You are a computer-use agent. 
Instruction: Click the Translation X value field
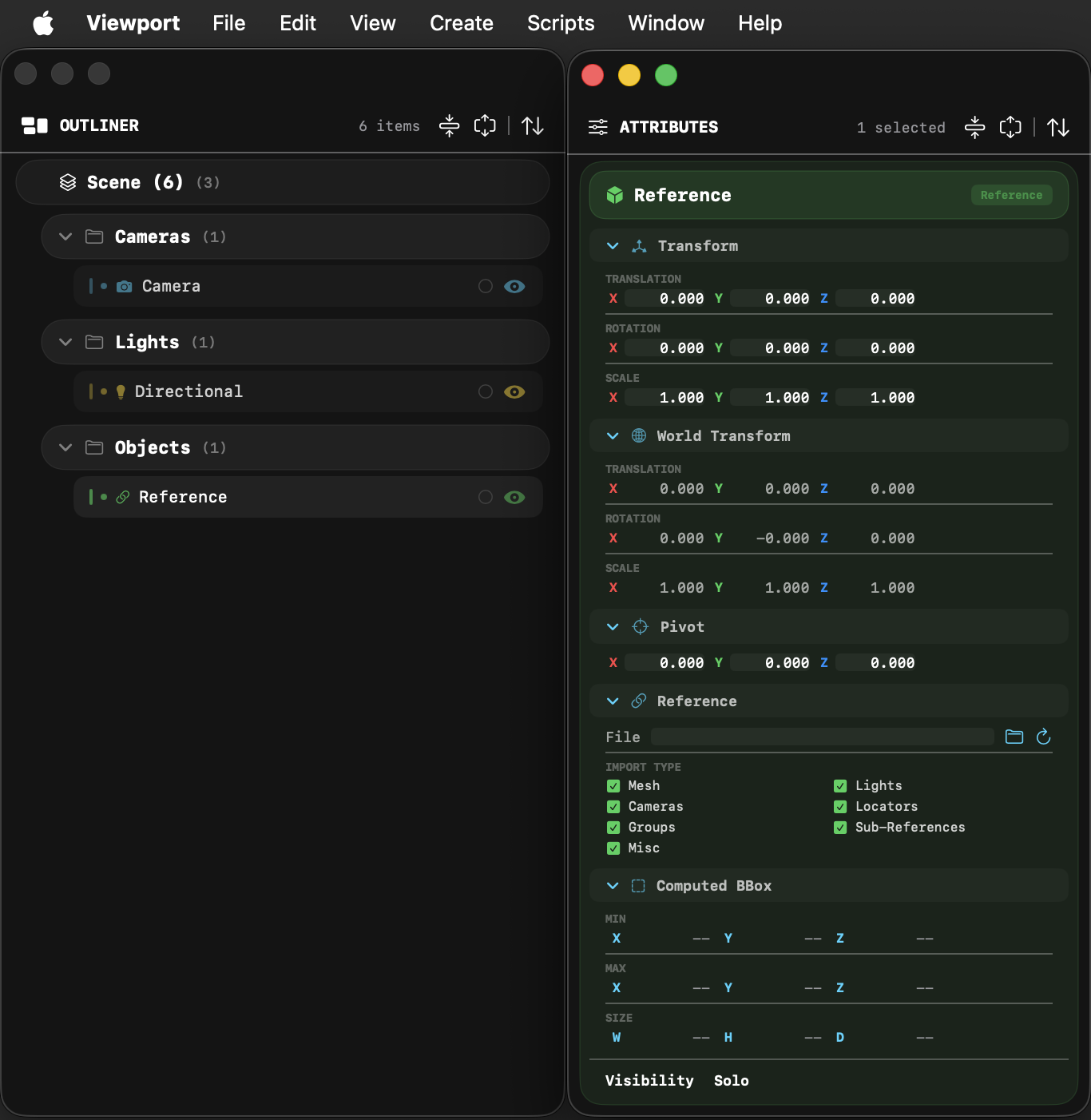tap(666, 299)
